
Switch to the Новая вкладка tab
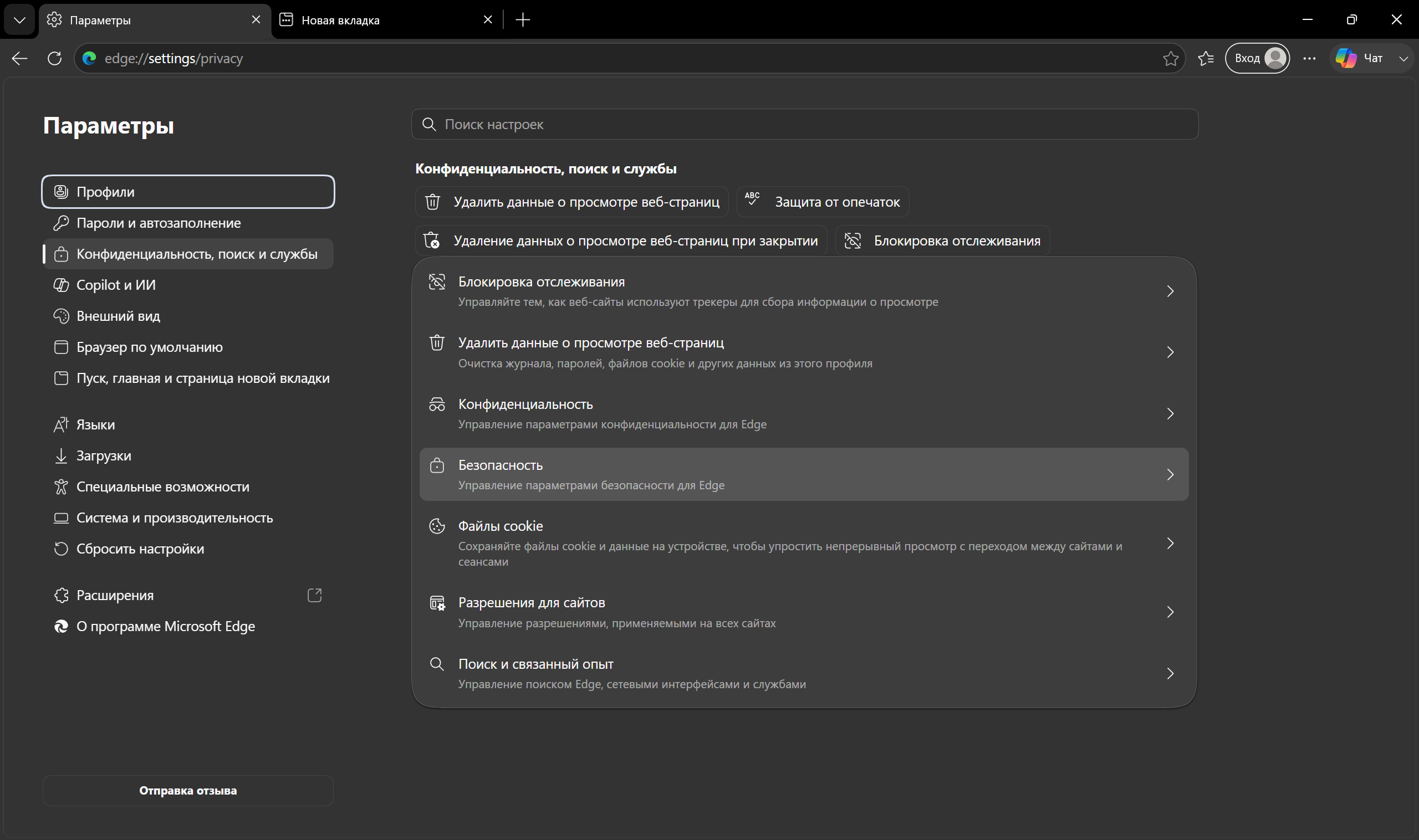click(385, 20)
